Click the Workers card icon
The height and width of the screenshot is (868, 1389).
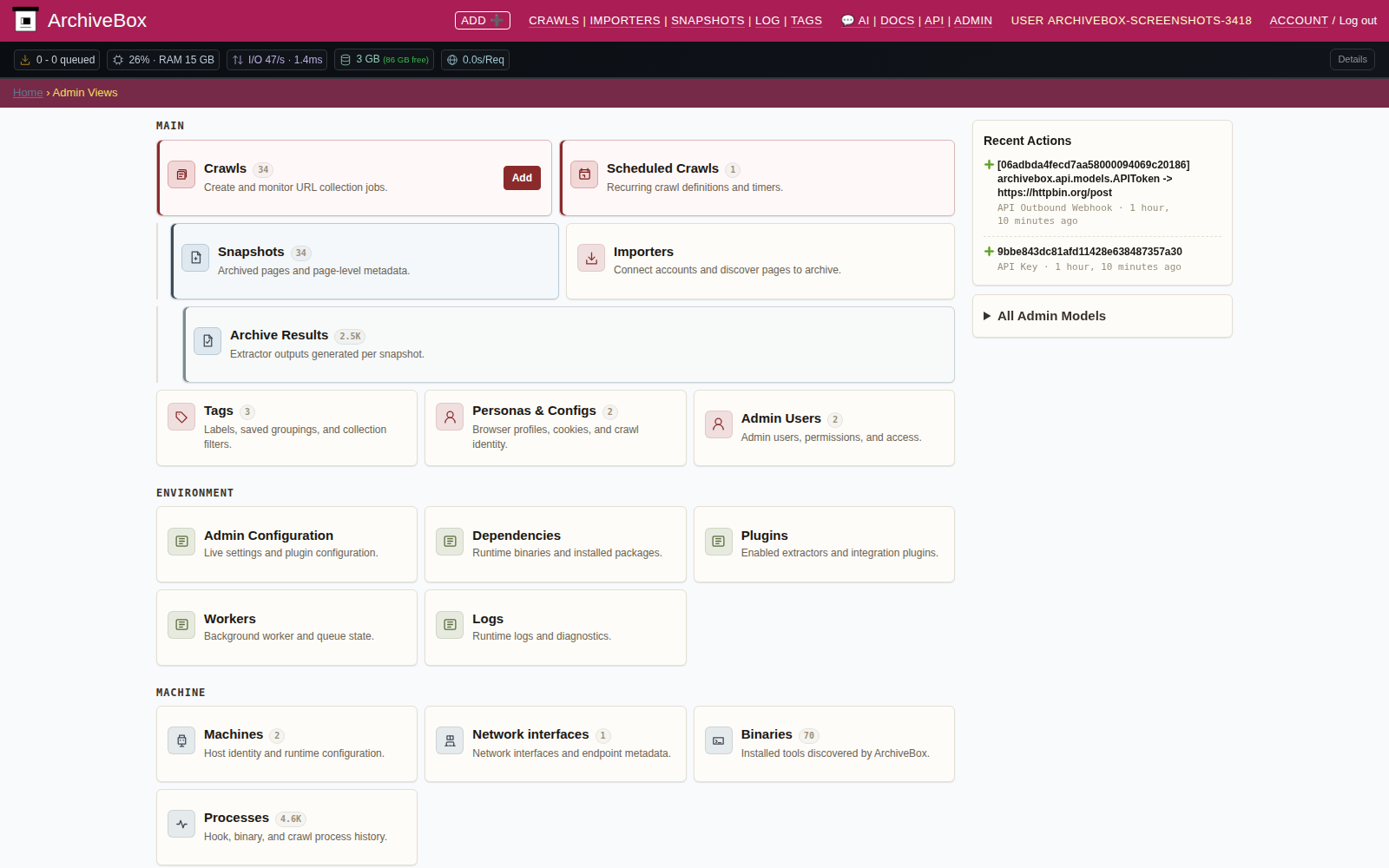point(181,624)
